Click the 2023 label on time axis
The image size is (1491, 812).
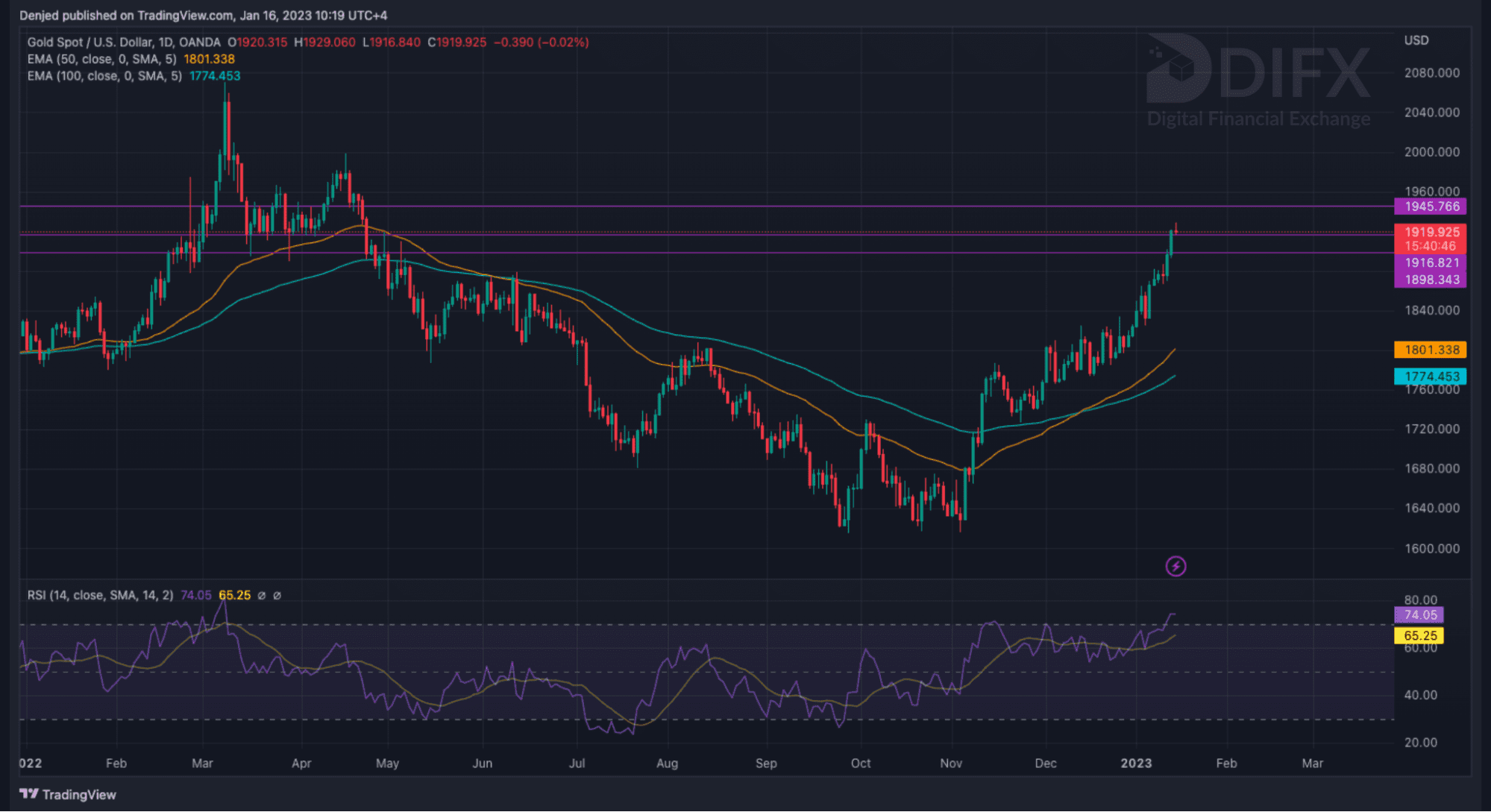1136,763
